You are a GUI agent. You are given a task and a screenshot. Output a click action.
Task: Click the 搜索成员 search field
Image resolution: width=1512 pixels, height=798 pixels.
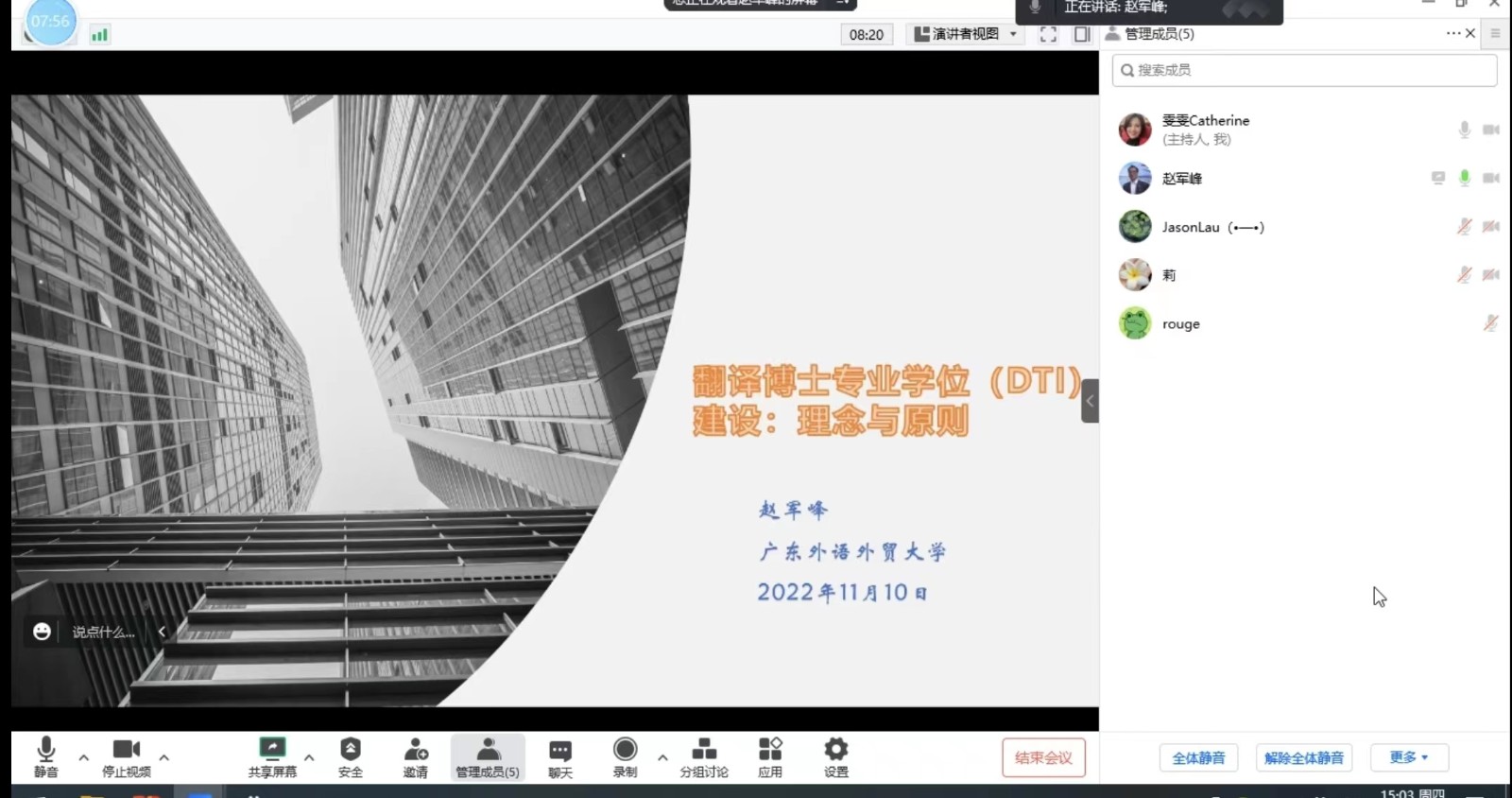(x=1304, y=70)
